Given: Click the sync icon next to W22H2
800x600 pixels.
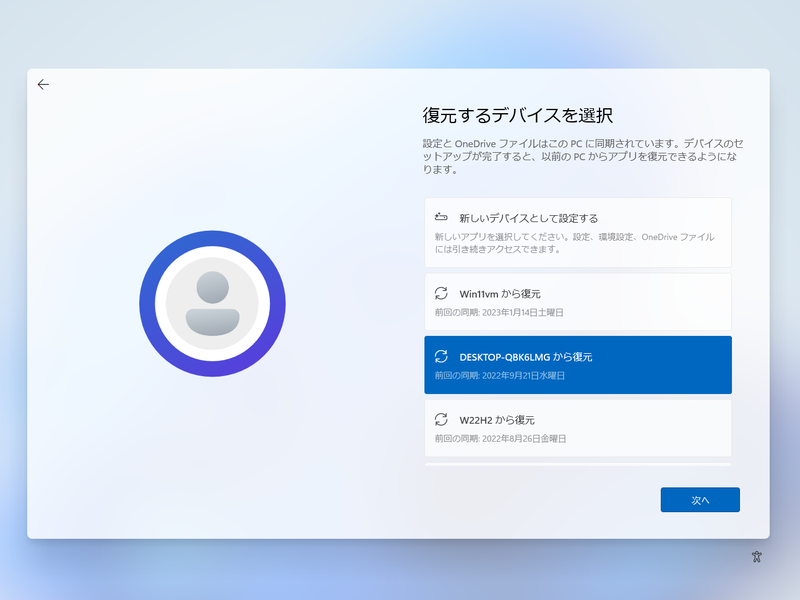Looking at the screenshot, I should tap(440, 419).
